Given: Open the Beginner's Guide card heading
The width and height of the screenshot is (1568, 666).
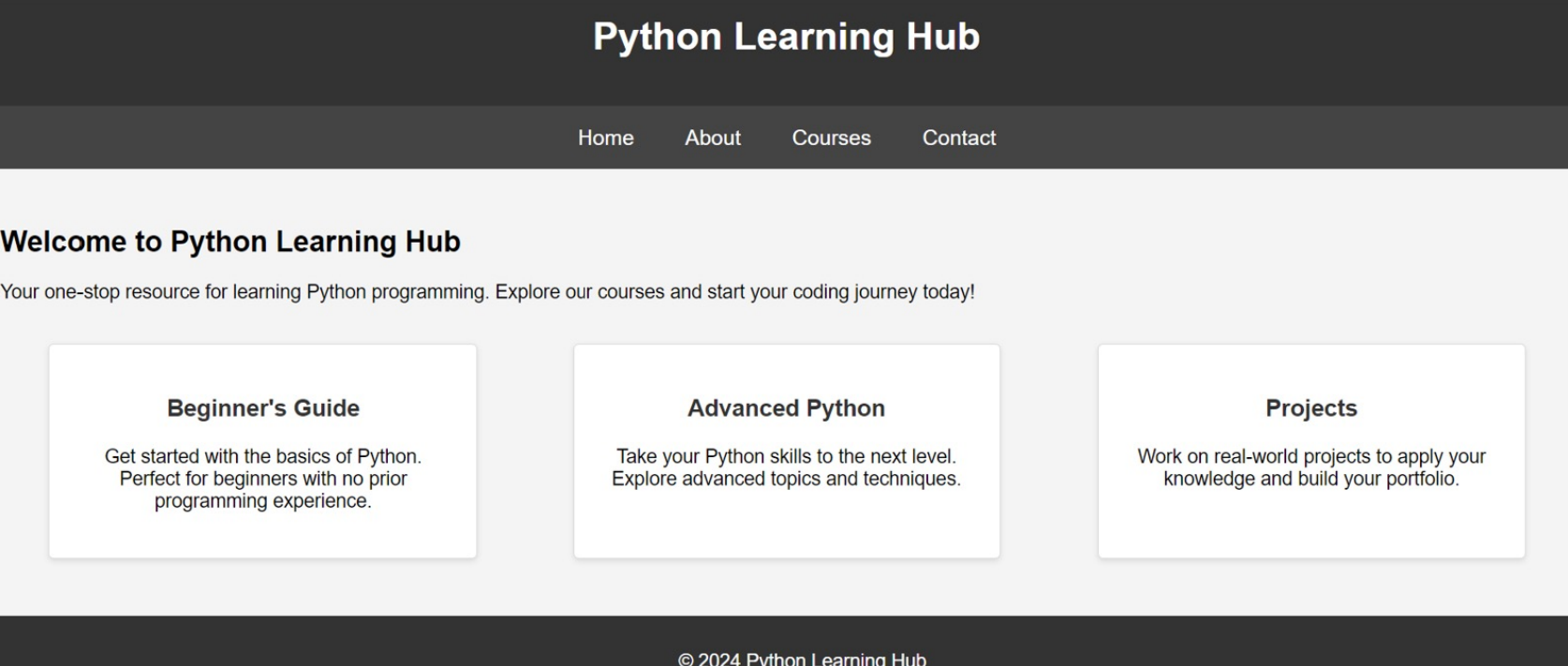Looking at the screenshot, I should pos(263,408).
